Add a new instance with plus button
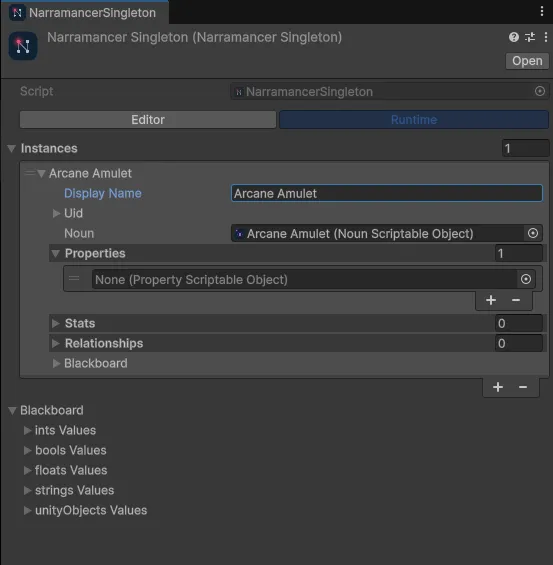This screenshot has height=565, width=553. 498,387
